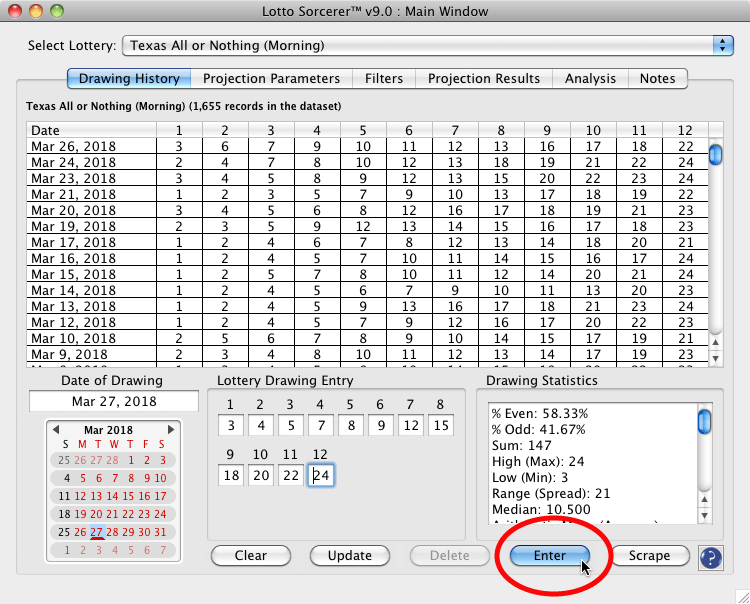Open the blue help question mark icon
Viewport: 750px width, 604px height.
710,558
